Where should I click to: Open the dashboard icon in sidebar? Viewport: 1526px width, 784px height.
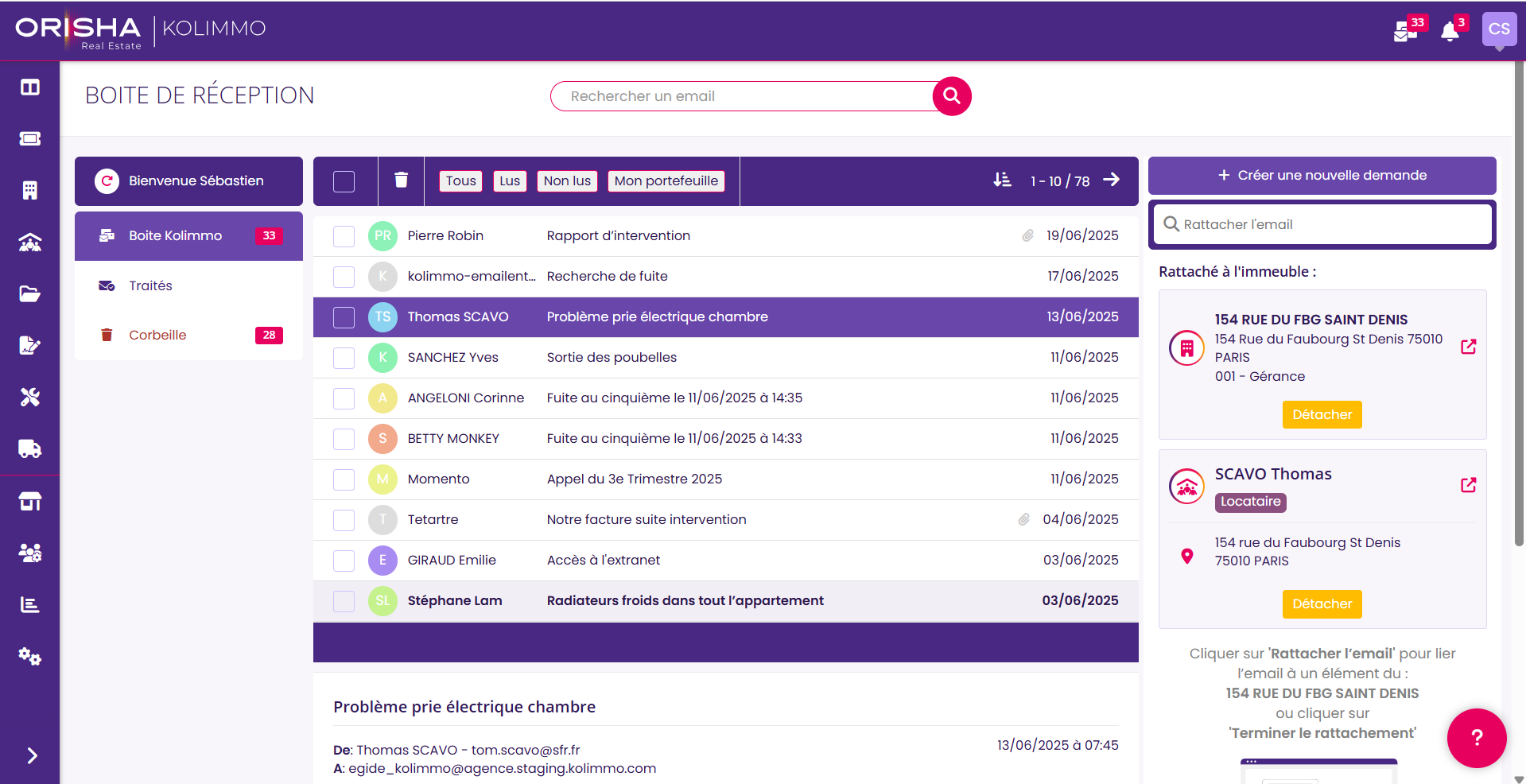coord(30,87)
